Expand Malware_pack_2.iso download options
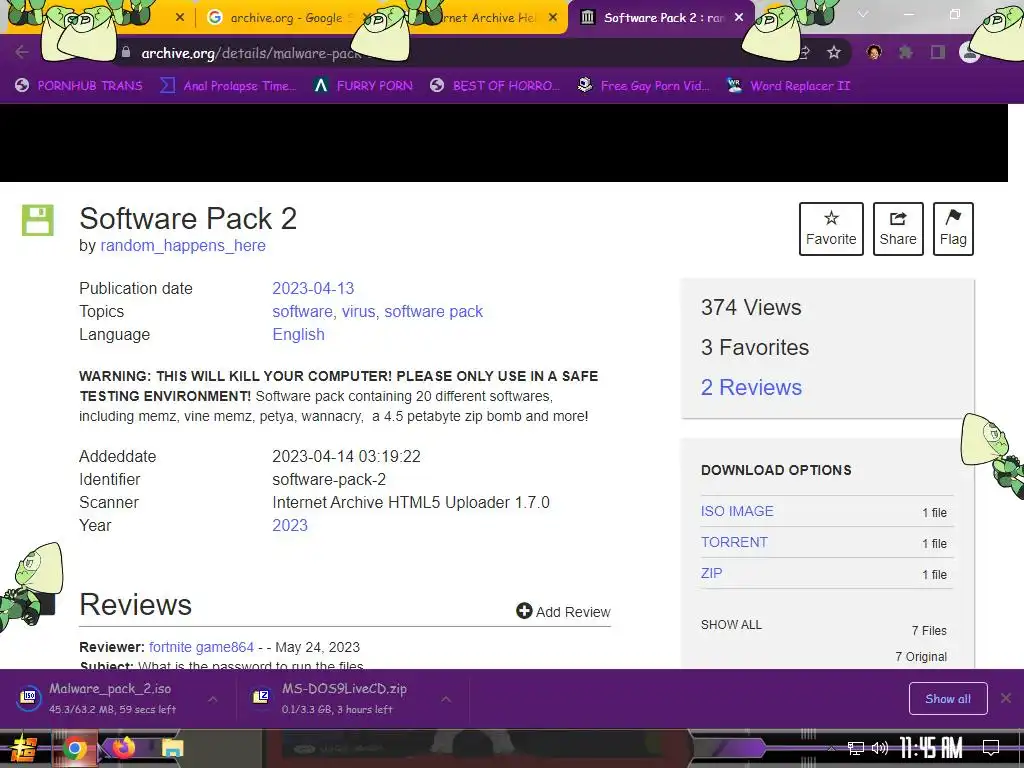The height and width of the screenshot is (768, 1024). pyautogui.click(x=213, y=699)
